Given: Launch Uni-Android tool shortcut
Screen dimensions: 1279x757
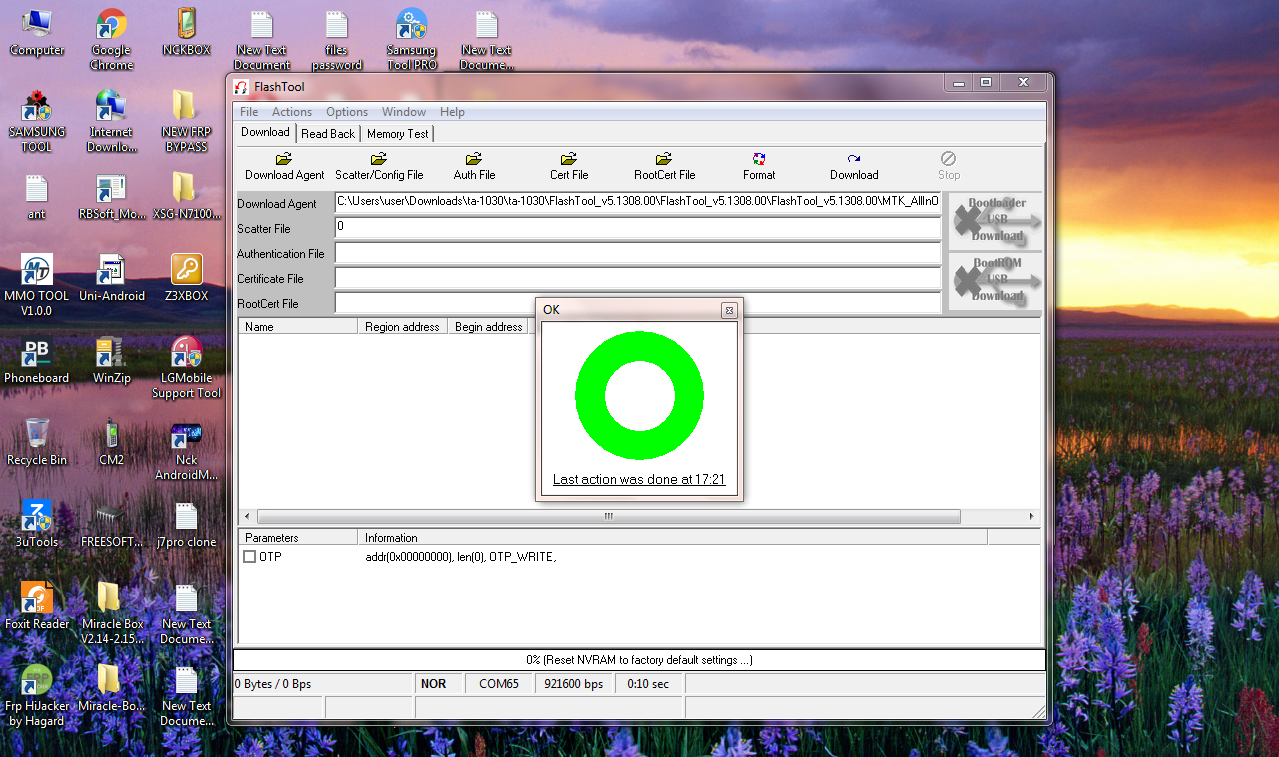Looking at the screenshot, I should pos(111,278).
